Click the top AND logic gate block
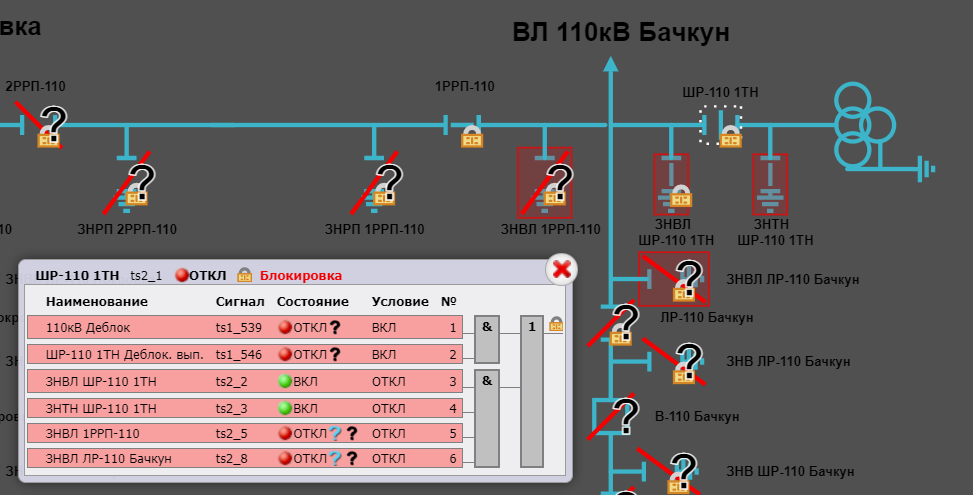The height and width of the screenshot is (495, 973). coord(487,339)
